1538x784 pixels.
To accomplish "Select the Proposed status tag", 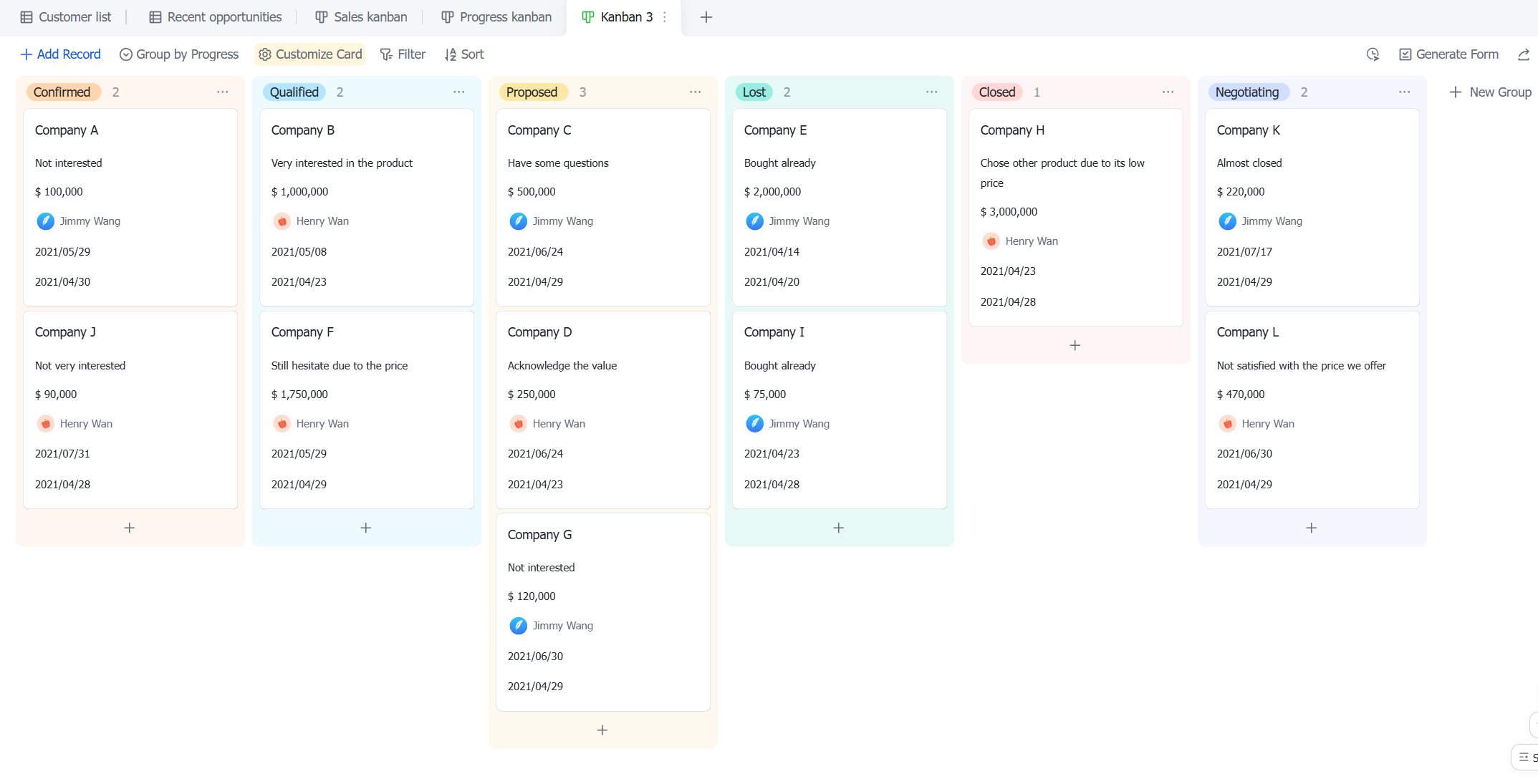I will point(532,92).
